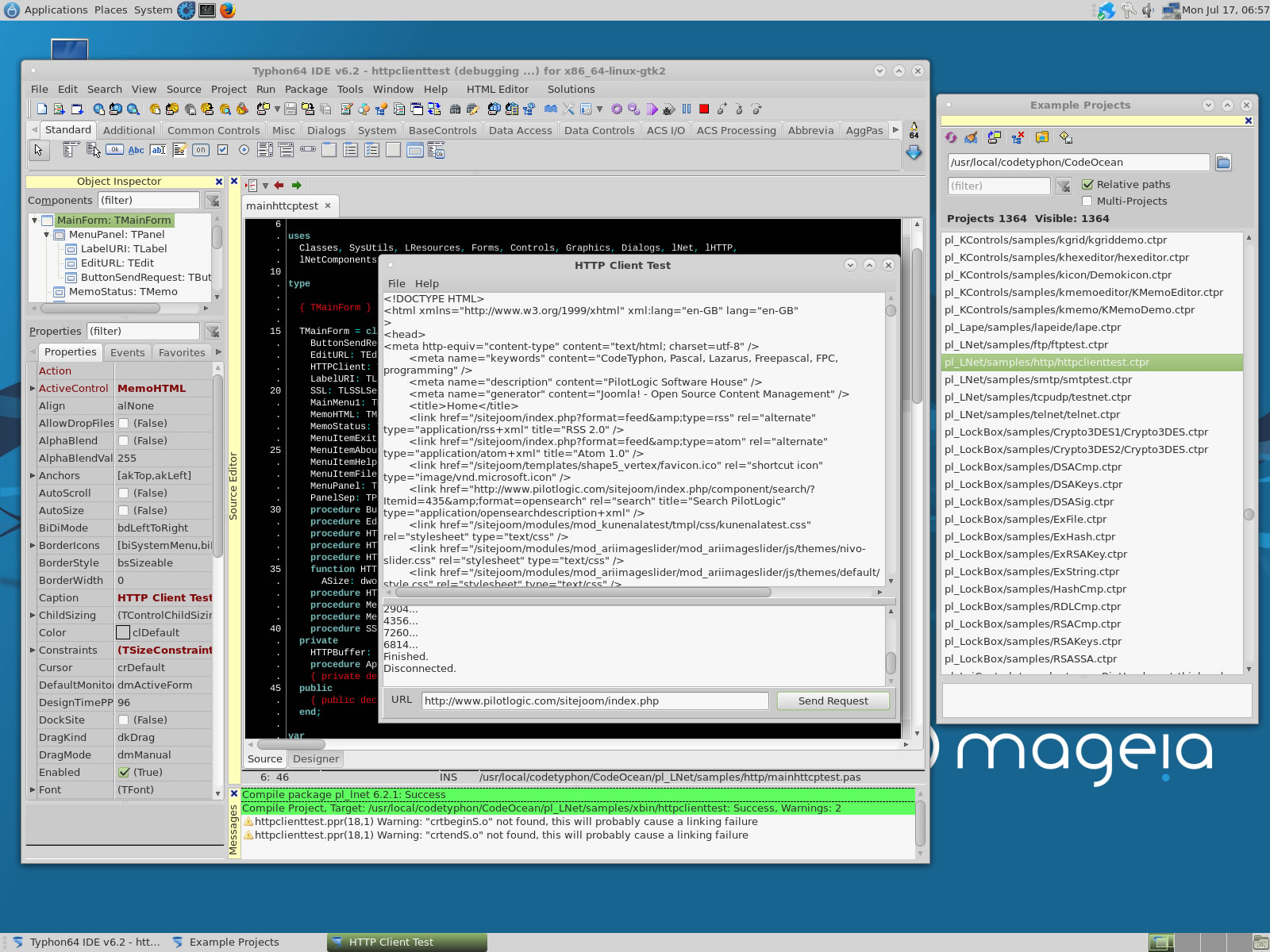Screen dimensions: 1270x952
Task: Expand the Font property row
Action: 33,789
